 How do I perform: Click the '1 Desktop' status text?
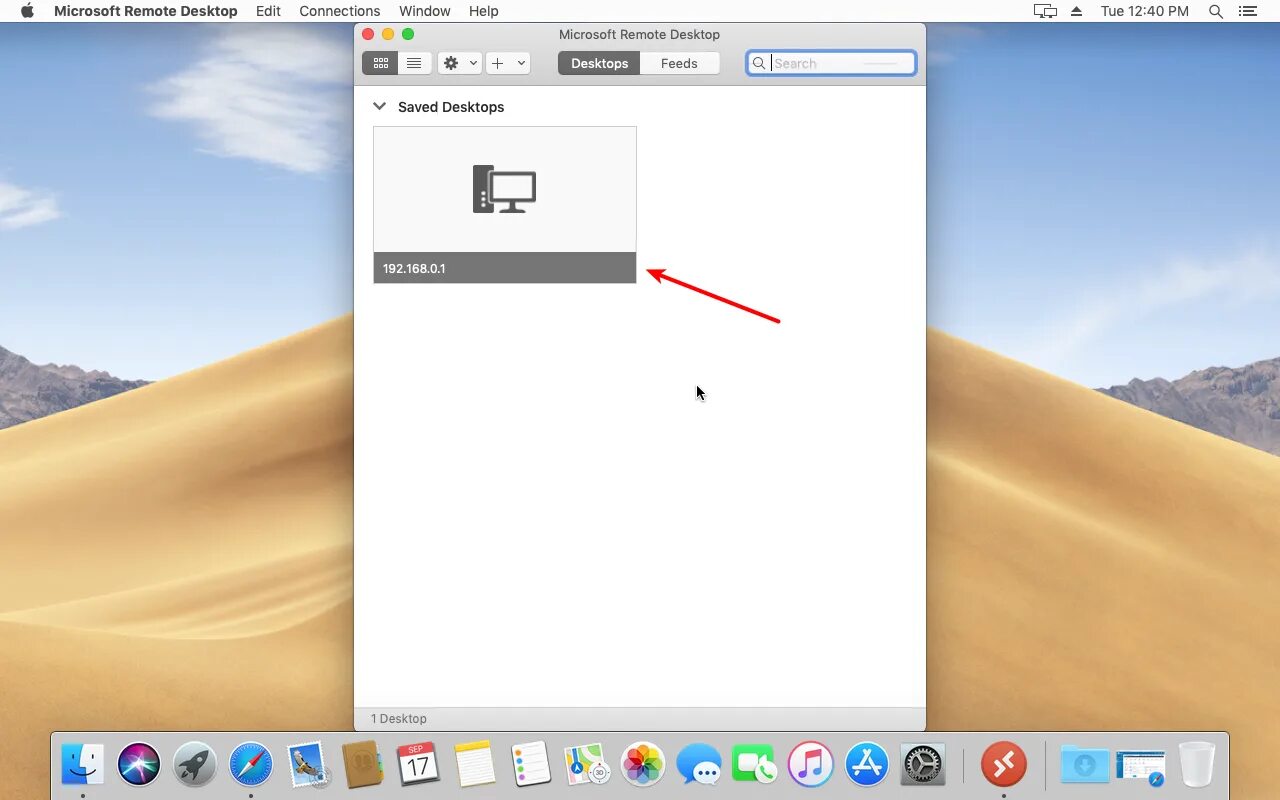click(399, 718)
